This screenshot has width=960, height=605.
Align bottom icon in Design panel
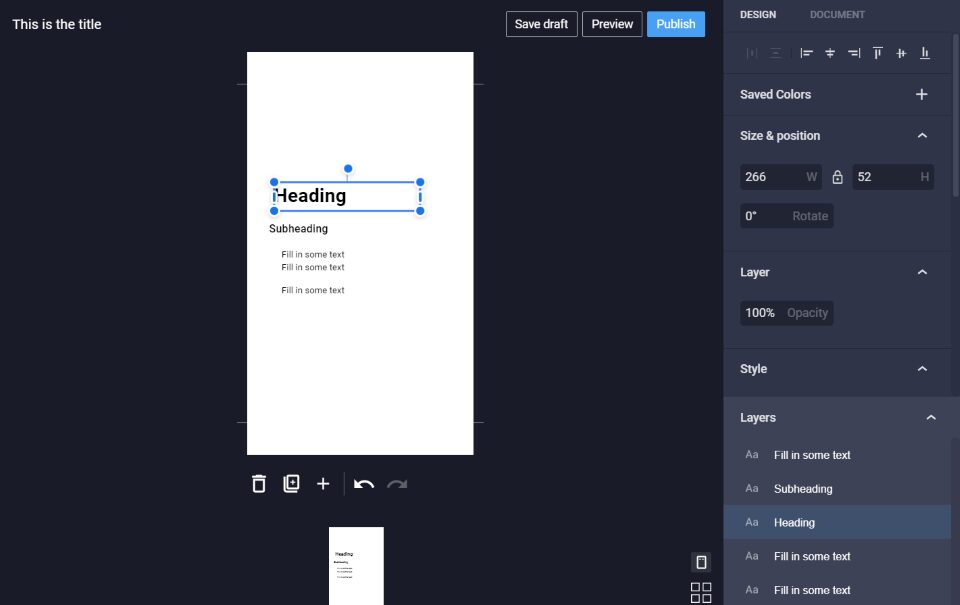pyautogui.click(x=925, y=53)
